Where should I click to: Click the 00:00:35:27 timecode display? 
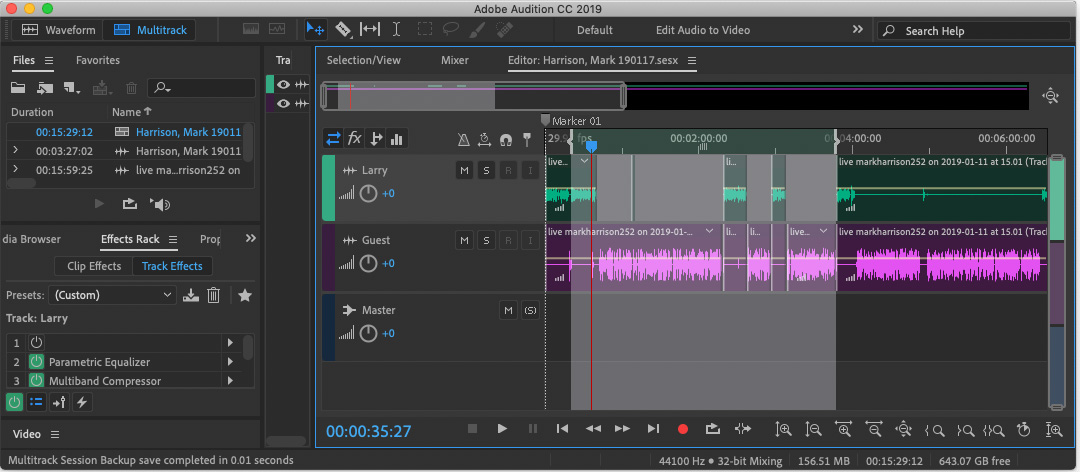368,431
